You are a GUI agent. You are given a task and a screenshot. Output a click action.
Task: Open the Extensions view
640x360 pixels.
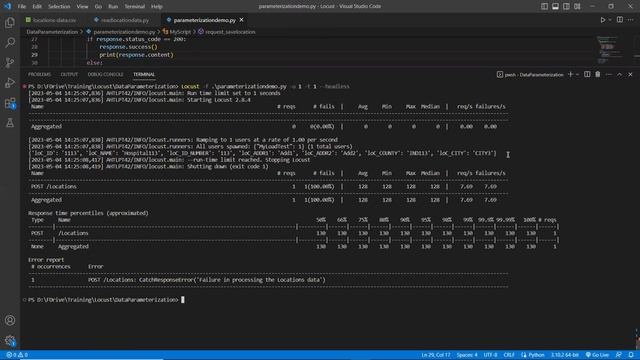coord(10,103)
